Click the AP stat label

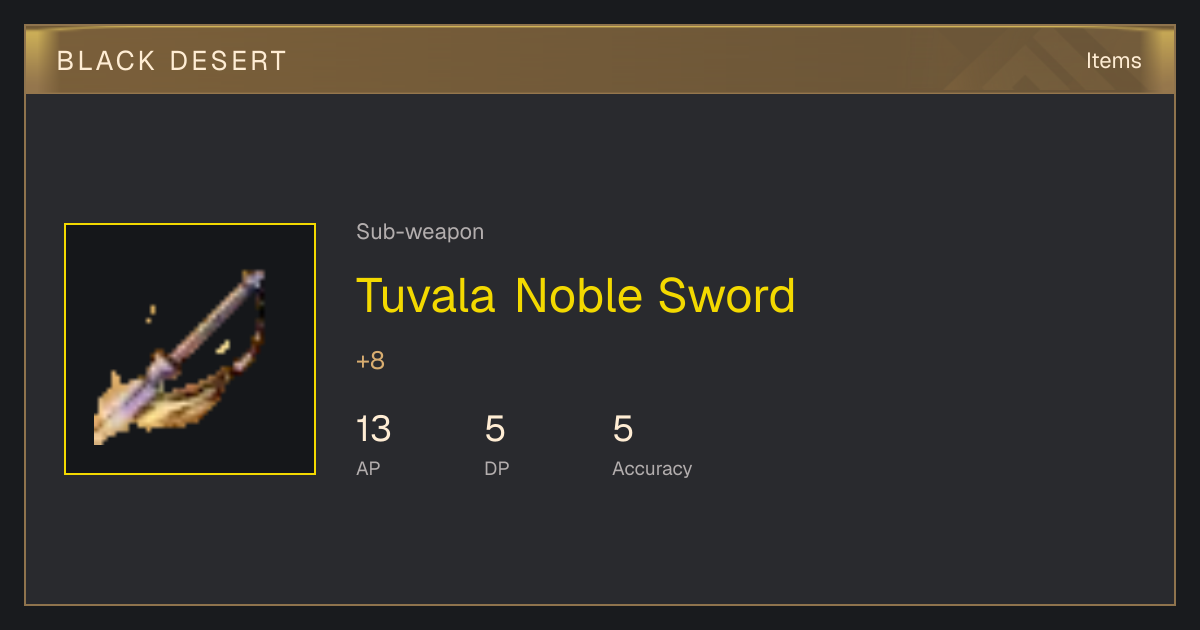click(x=368, y=468)
